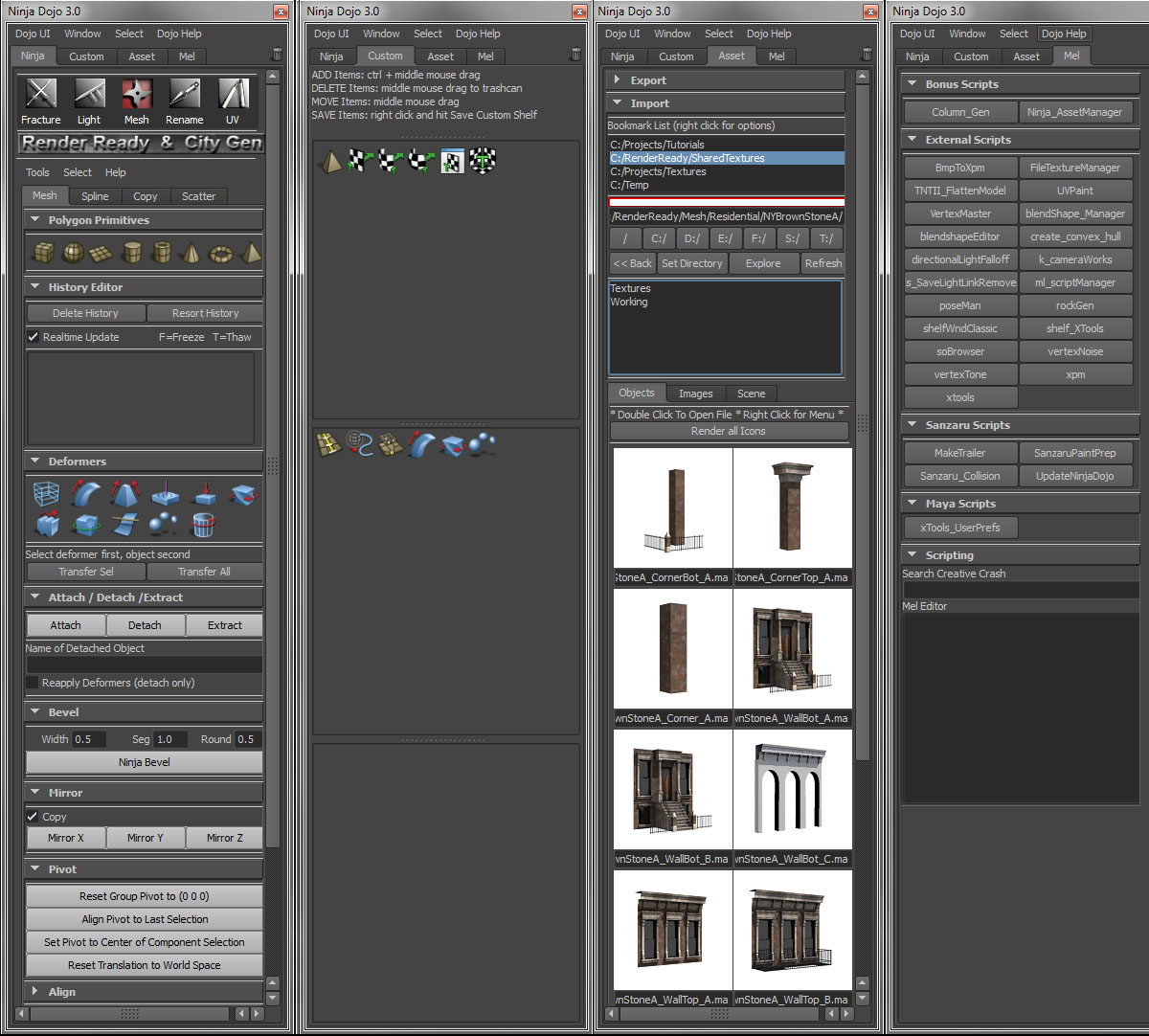Screen dimensions: 1149x1036
Task: Open the checkered UV editor window icon
Action: click(x=452, y=161)
